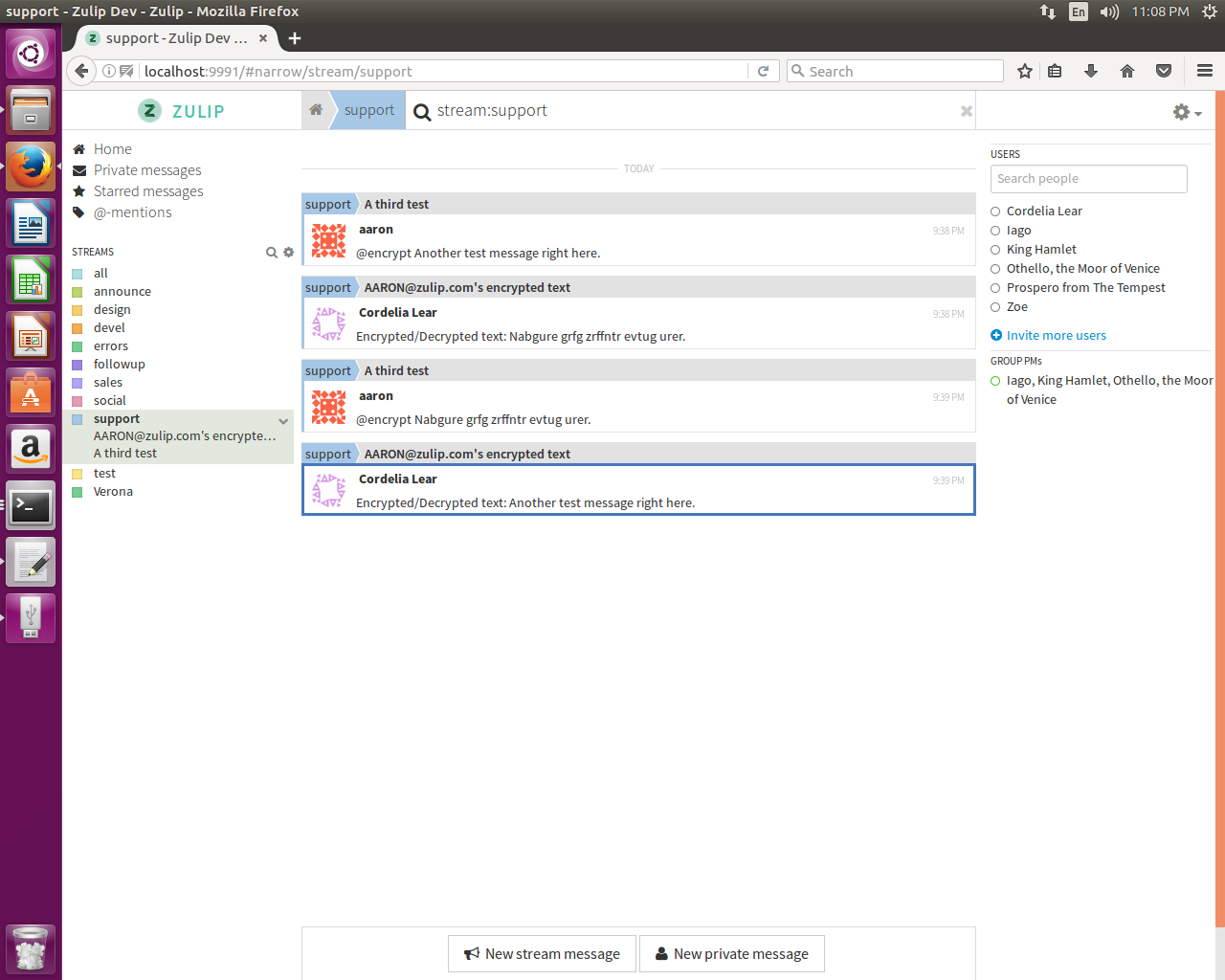Viewport: 1225px width, 980px height.
Task: Click the Invite more users plus icon
Action: [996, 335]
